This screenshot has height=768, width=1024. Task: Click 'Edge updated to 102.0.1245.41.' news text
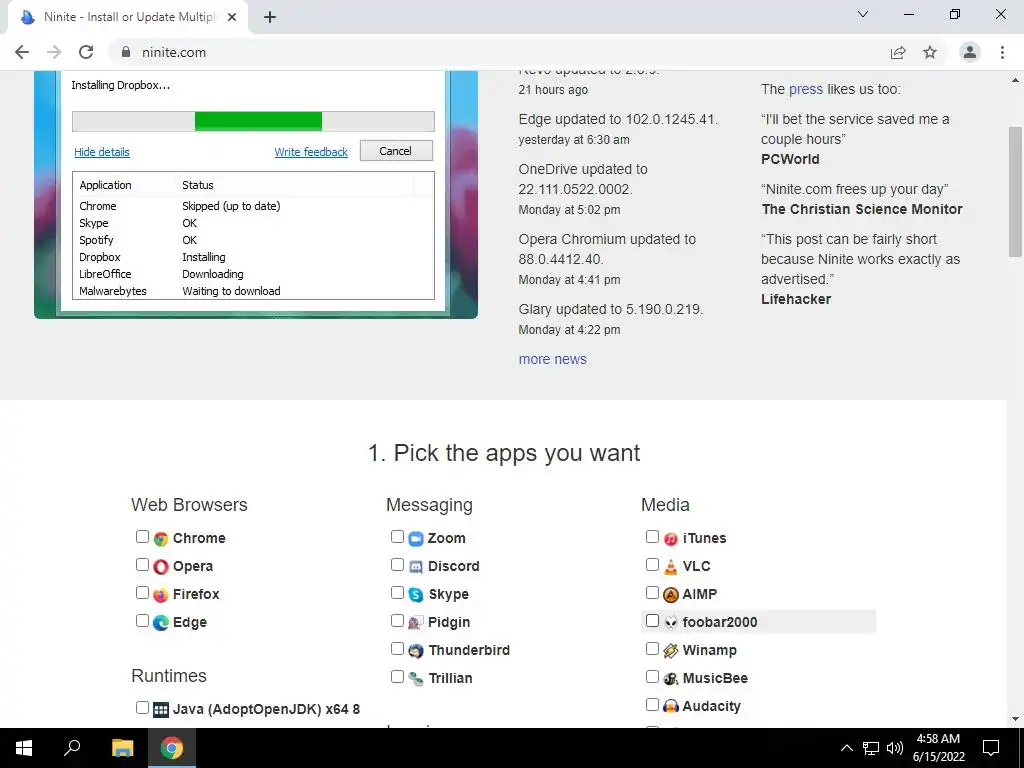click(618, 120)
